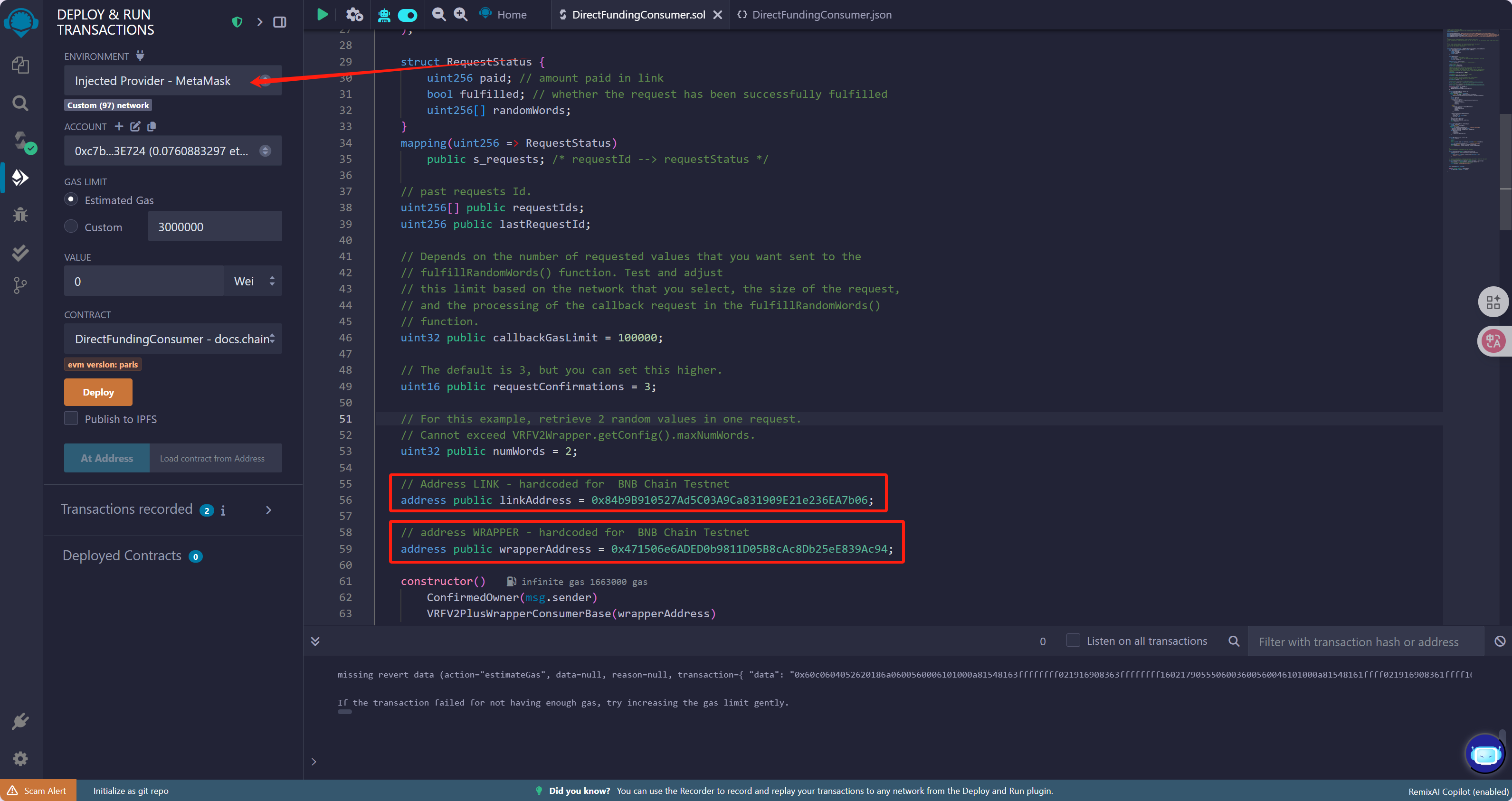
Task: Open the Settings gear icon in sidebar
Action: (x=20, y=759)
